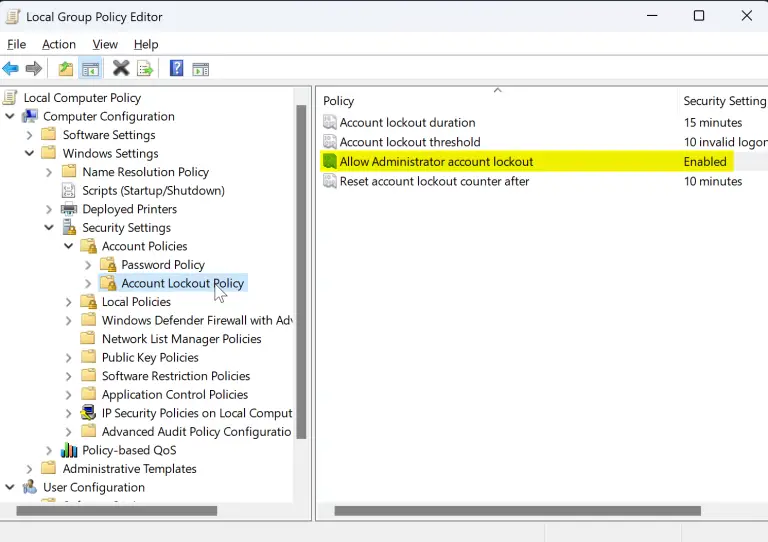The height and width of the screenshot is (542, 768).
Task: Click the Reset account lockout counter icon
Action: click(330, 181)
